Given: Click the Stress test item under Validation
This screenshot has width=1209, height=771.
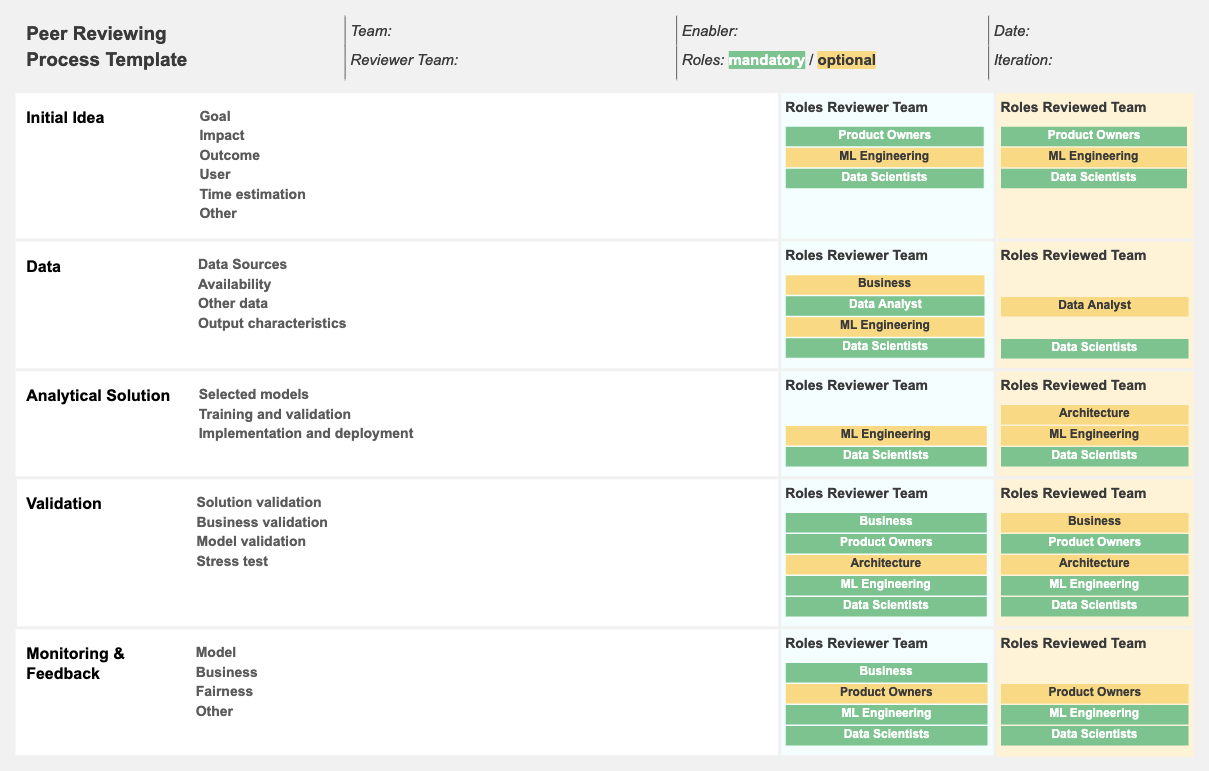Looking at the screenshot, I should [232, 561].
